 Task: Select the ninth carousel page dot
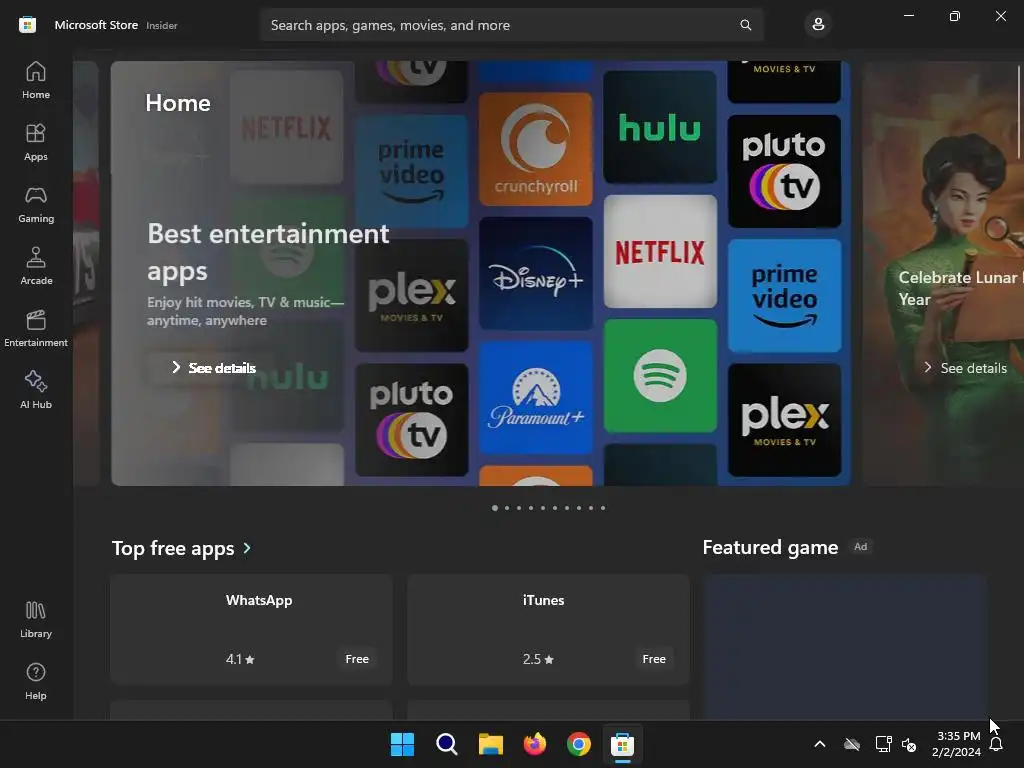[591, 507]
